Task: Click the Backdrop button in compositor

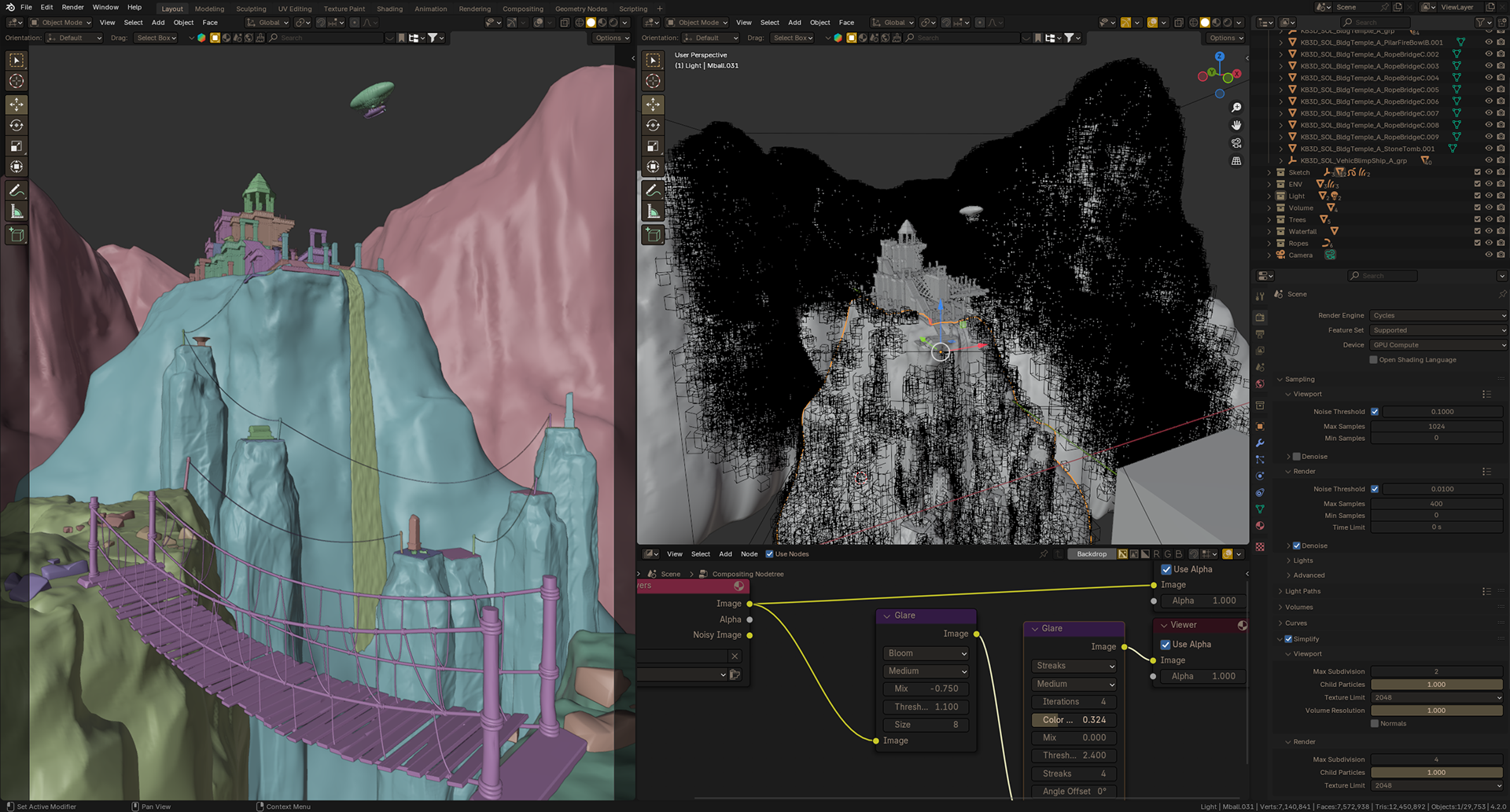Action: coord(1092,554)
